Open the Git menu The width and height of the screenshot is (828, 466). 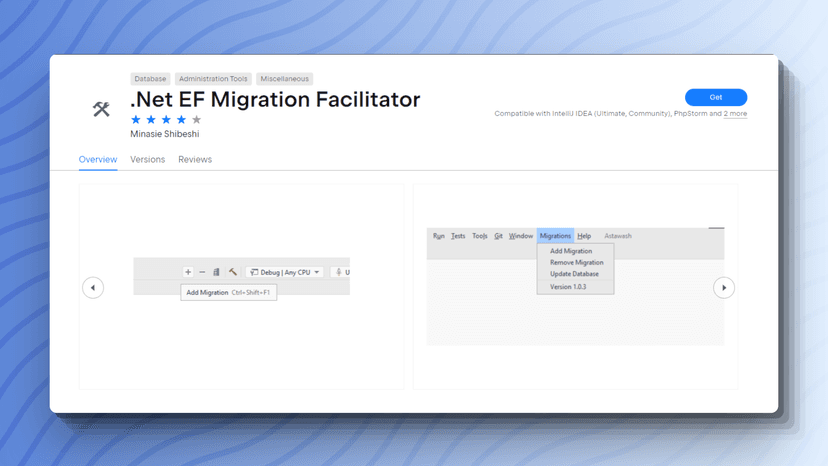click(x=498, y=236)
